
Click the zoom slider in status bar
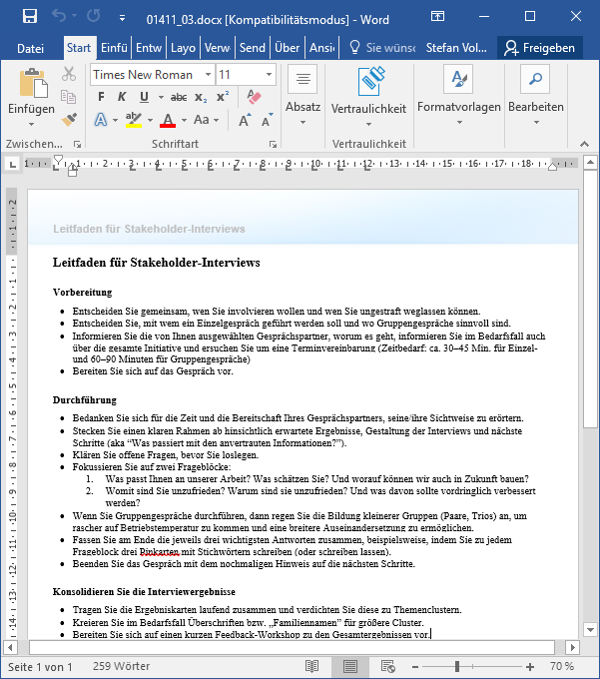point(457,666)
